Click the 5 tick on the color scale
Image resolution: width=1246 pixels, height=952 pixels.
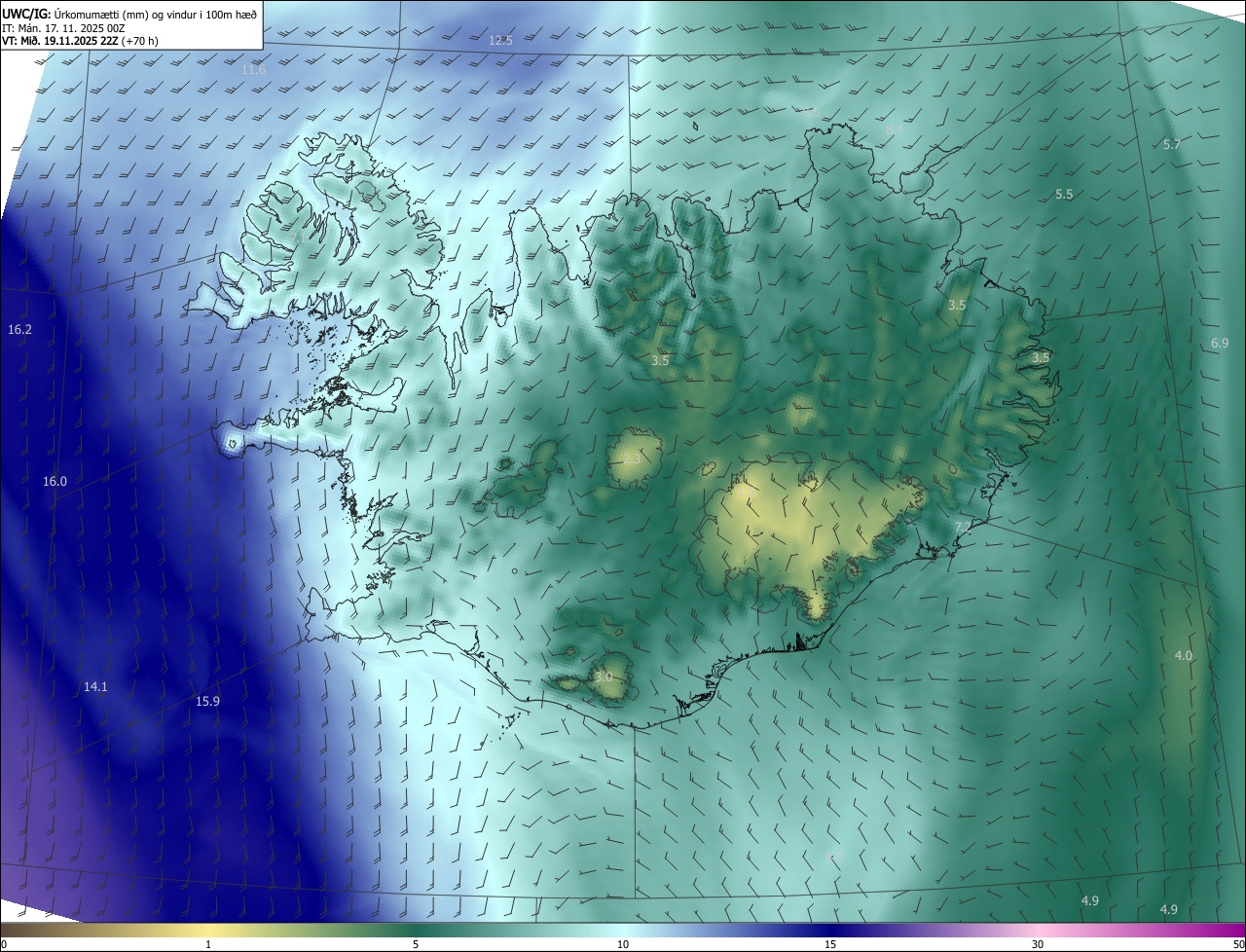point(416,944)
